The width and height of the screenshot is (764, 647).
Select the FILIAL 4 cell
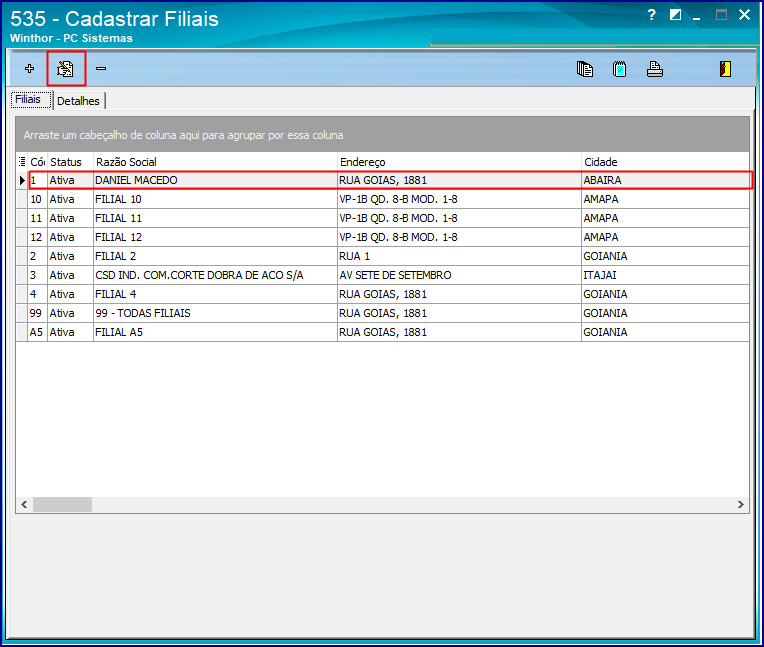tap(215, 294)
